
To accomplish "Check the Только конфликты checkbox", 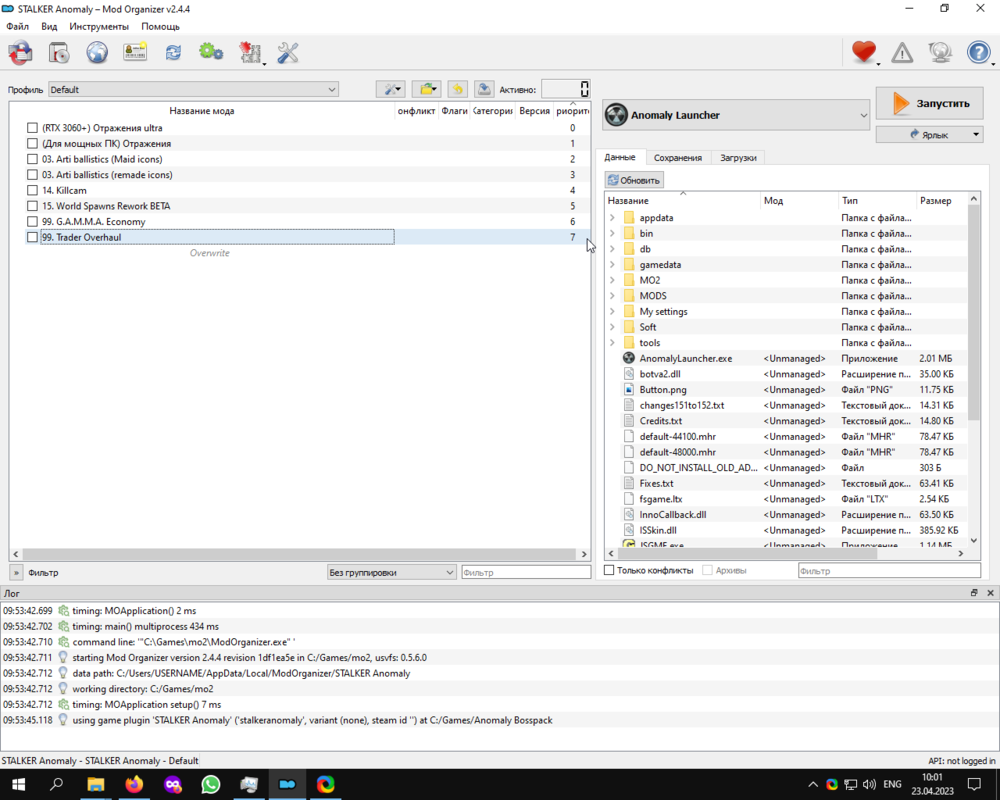I will click(609, 571).
